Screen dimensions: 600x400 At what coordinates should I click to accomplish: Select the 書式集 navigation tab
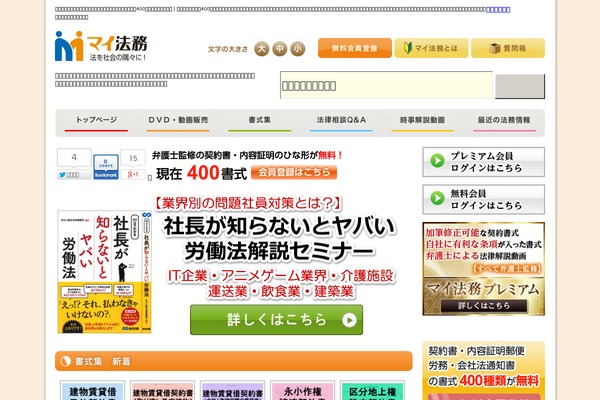[259, 122]
